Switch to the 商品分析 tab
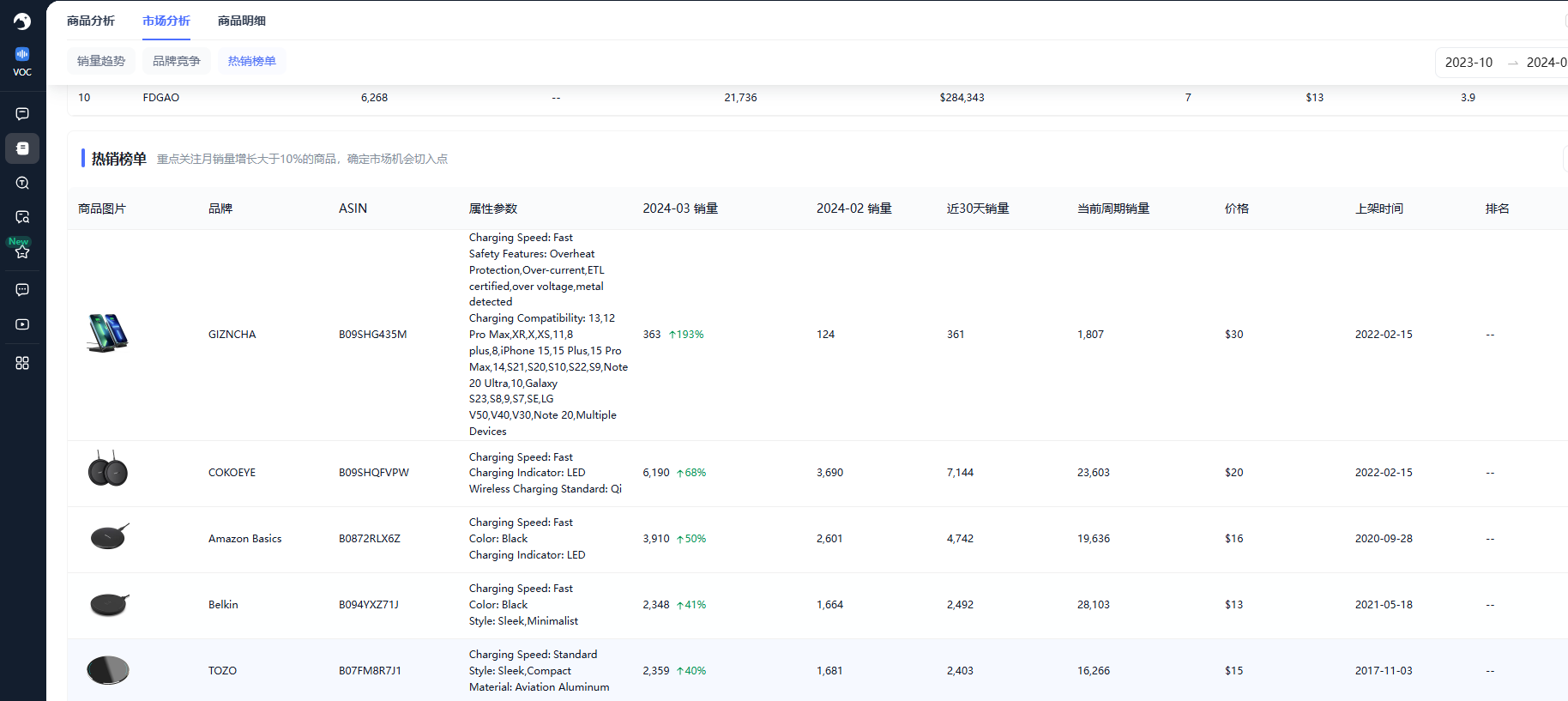Screen dimensions: 1568x701 [91, 21]
